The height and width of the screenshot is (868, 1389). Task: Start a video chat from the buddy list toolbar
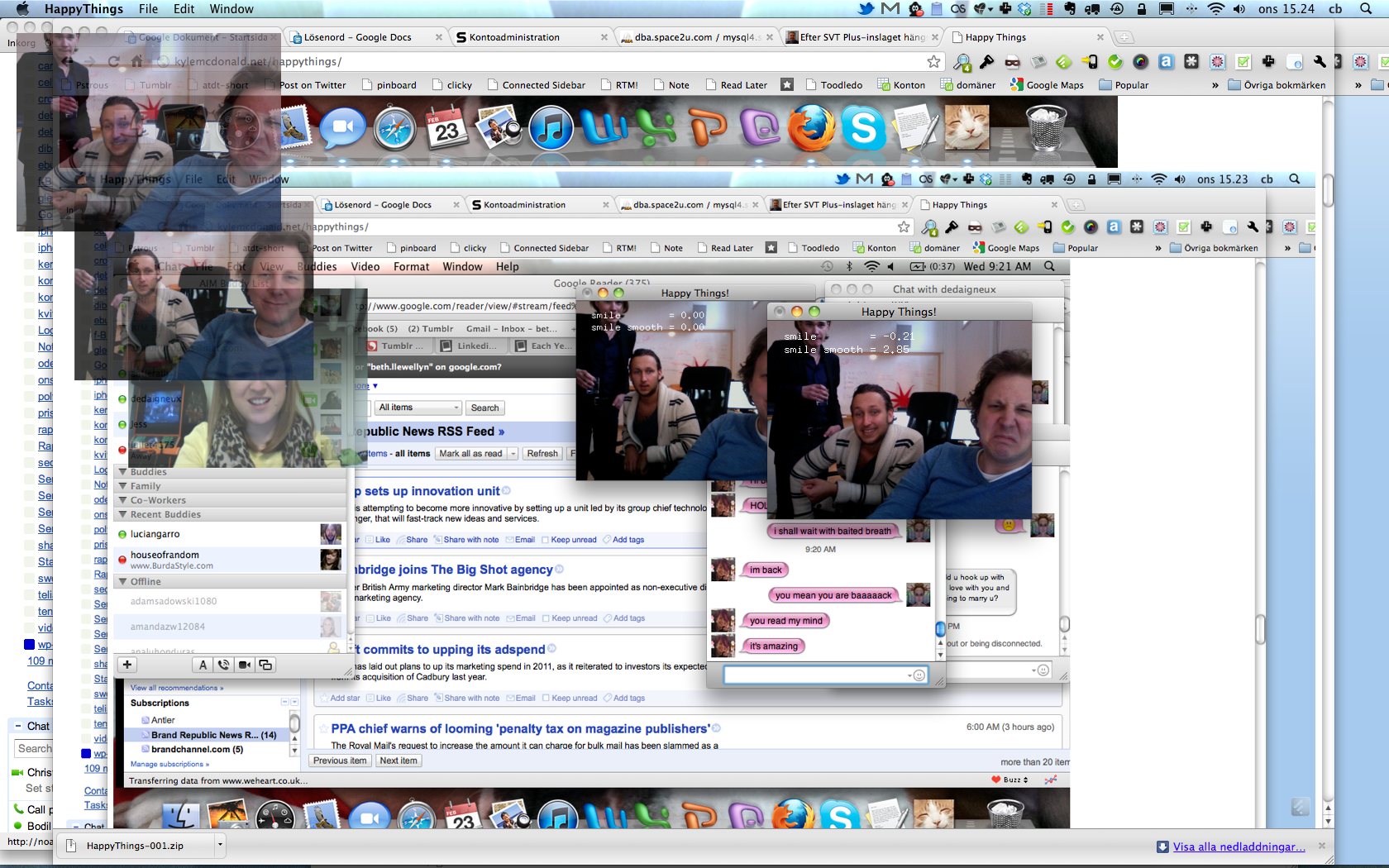[x=245, y=665]
